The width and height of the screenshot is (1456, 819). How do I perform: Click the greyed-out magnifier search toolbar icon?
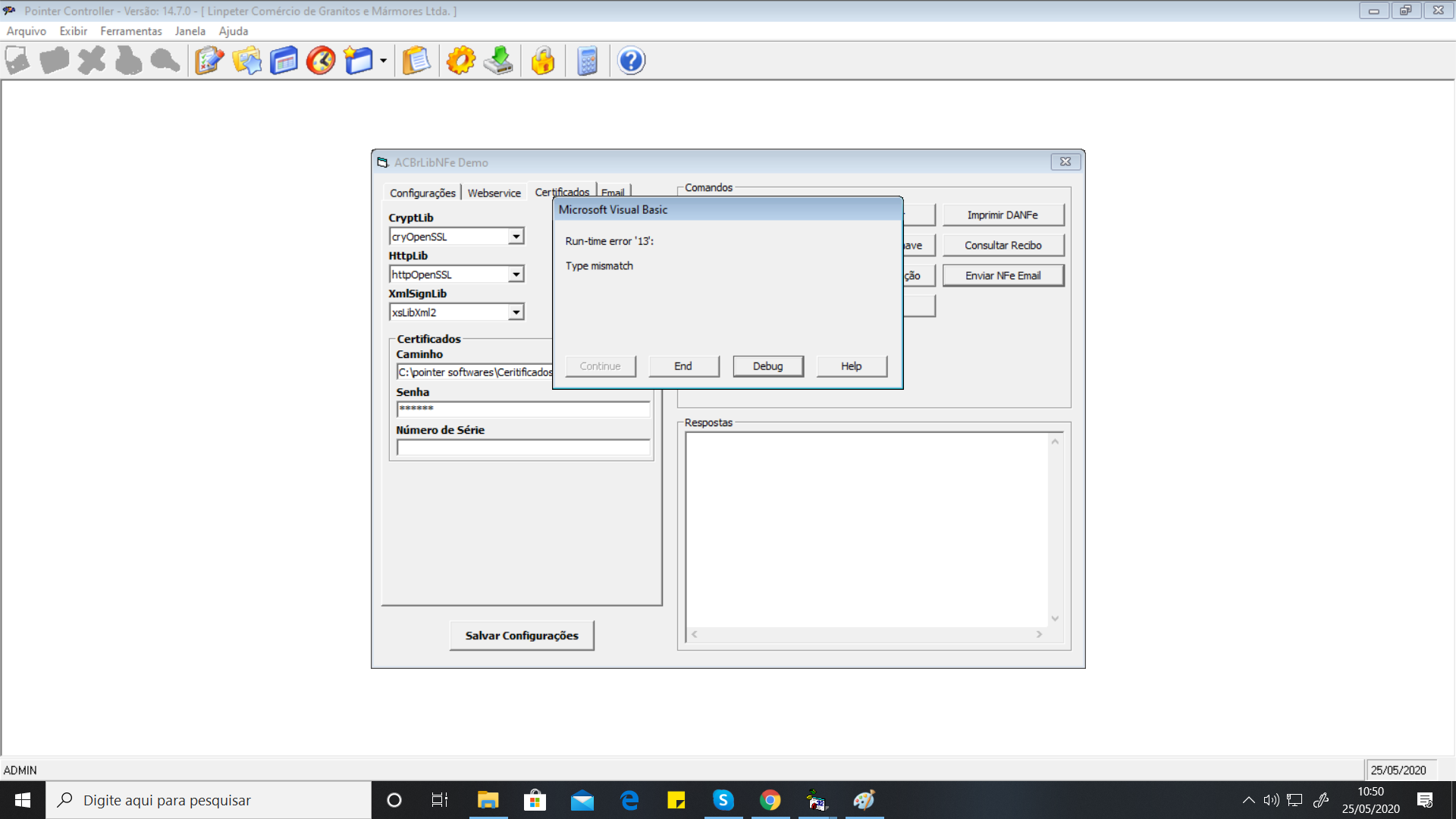tap(165, 61)
